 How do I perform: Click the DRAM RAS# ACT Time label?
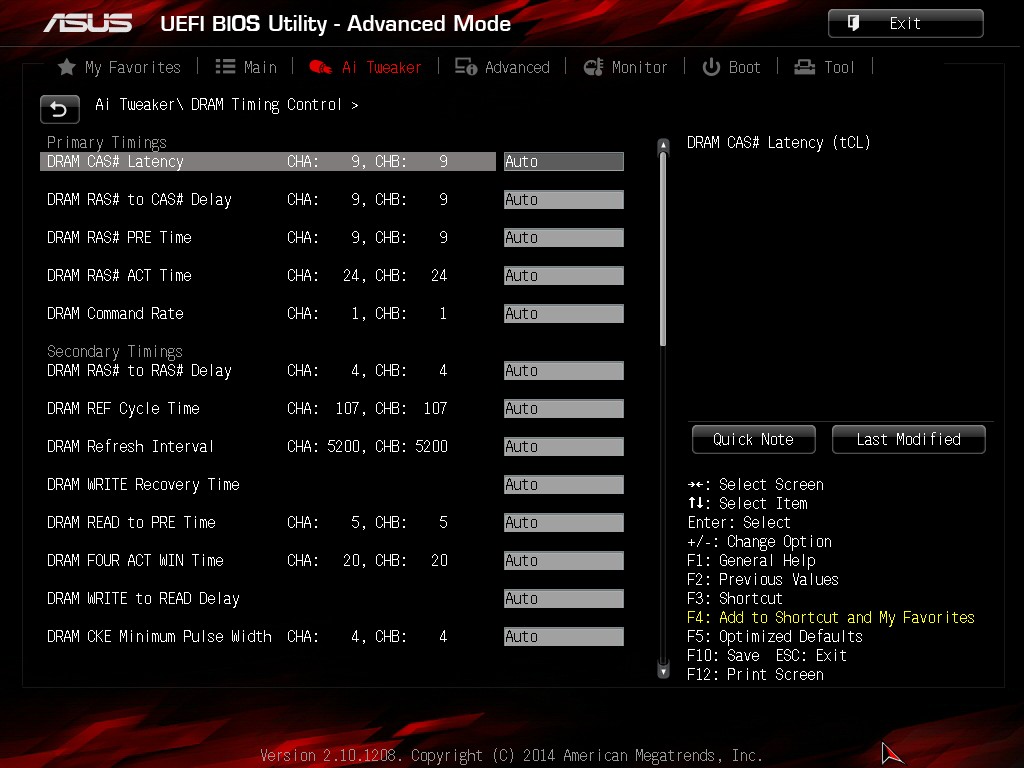pyautogui.click(x=119, y=276)
